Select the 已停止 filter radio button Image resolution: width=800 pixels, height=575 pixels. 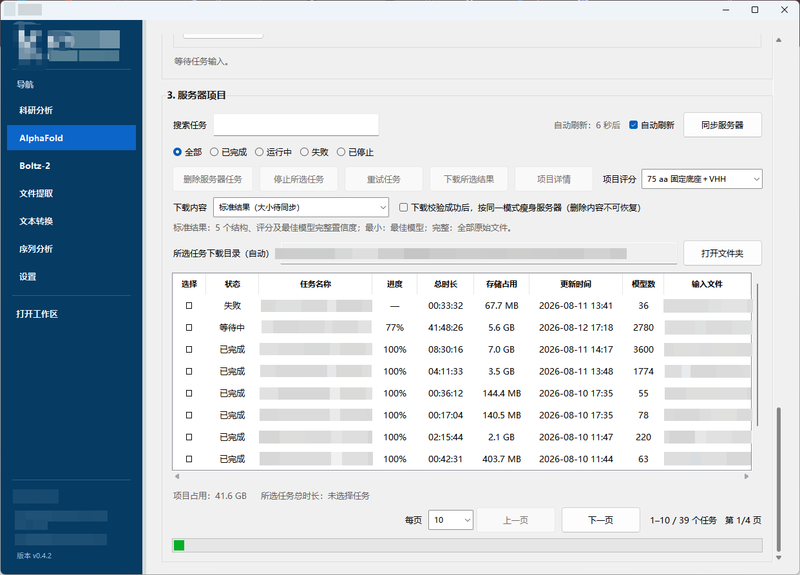coord(341,152)
